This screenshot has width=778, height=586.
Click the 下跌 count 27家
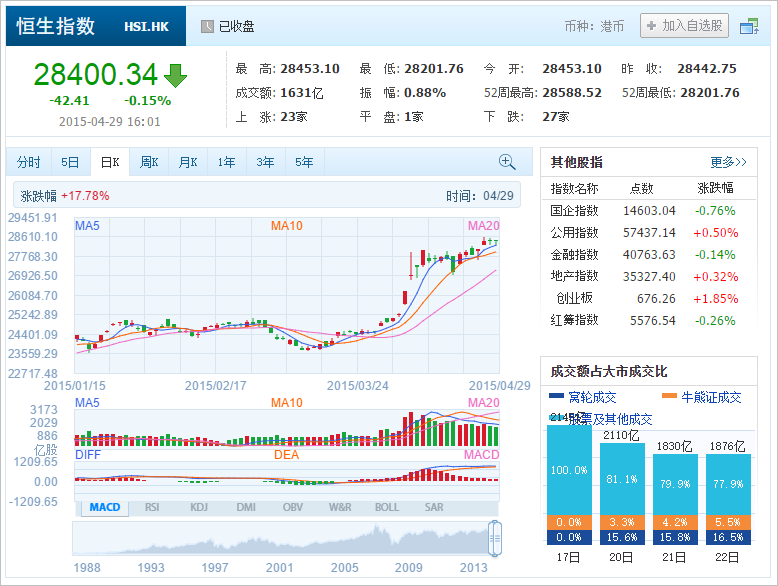point(556,117)
